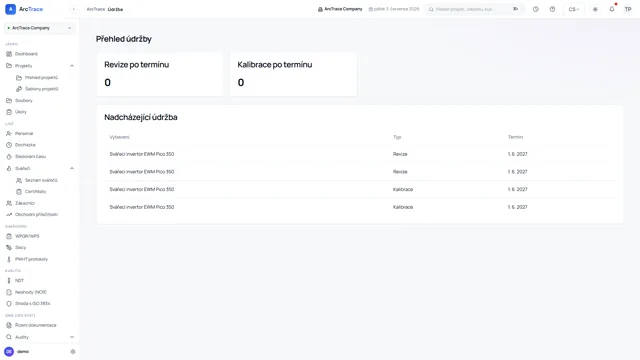Open the demo user profile

[17, 351]
